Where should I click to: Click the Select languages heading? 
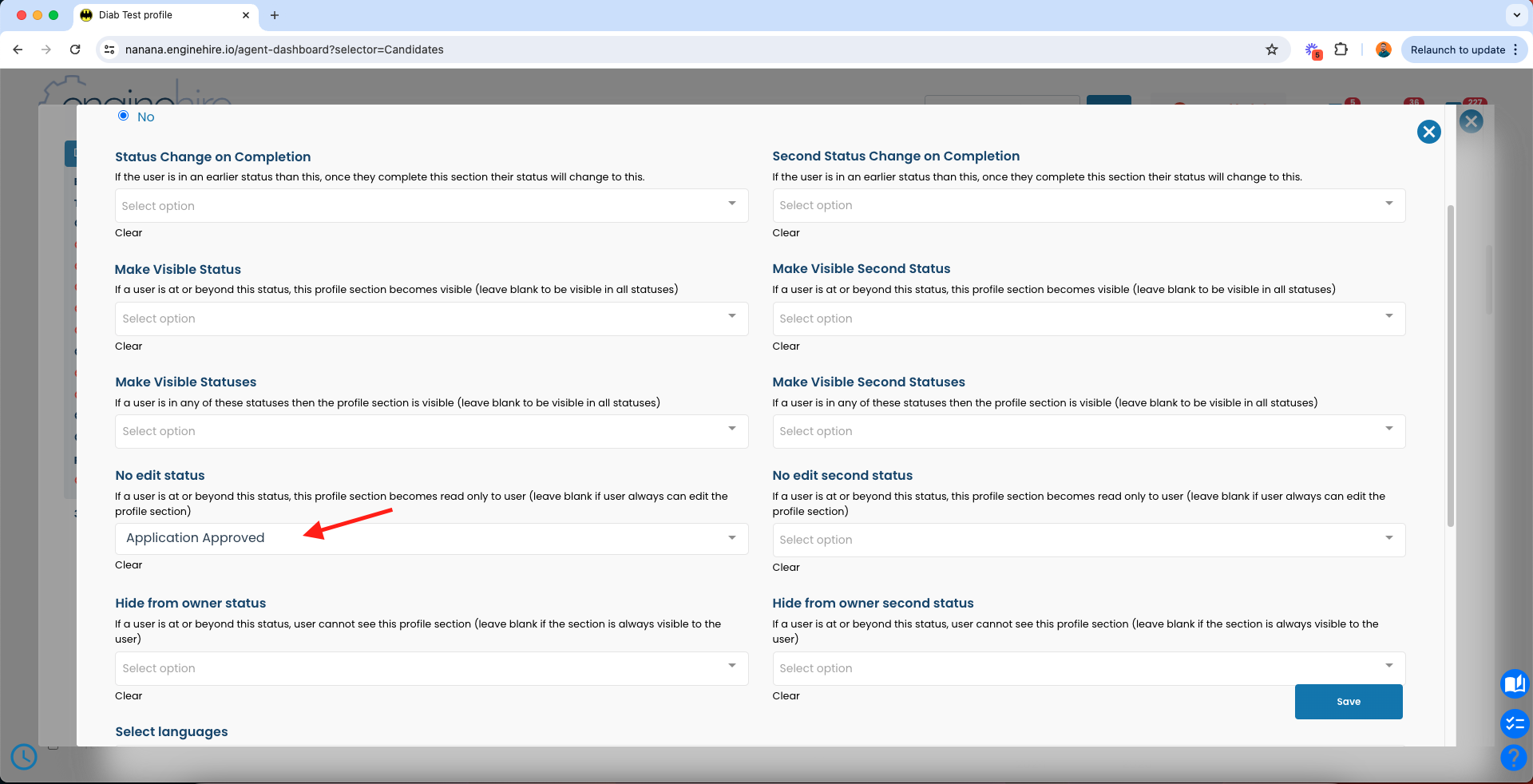point(171,732)
